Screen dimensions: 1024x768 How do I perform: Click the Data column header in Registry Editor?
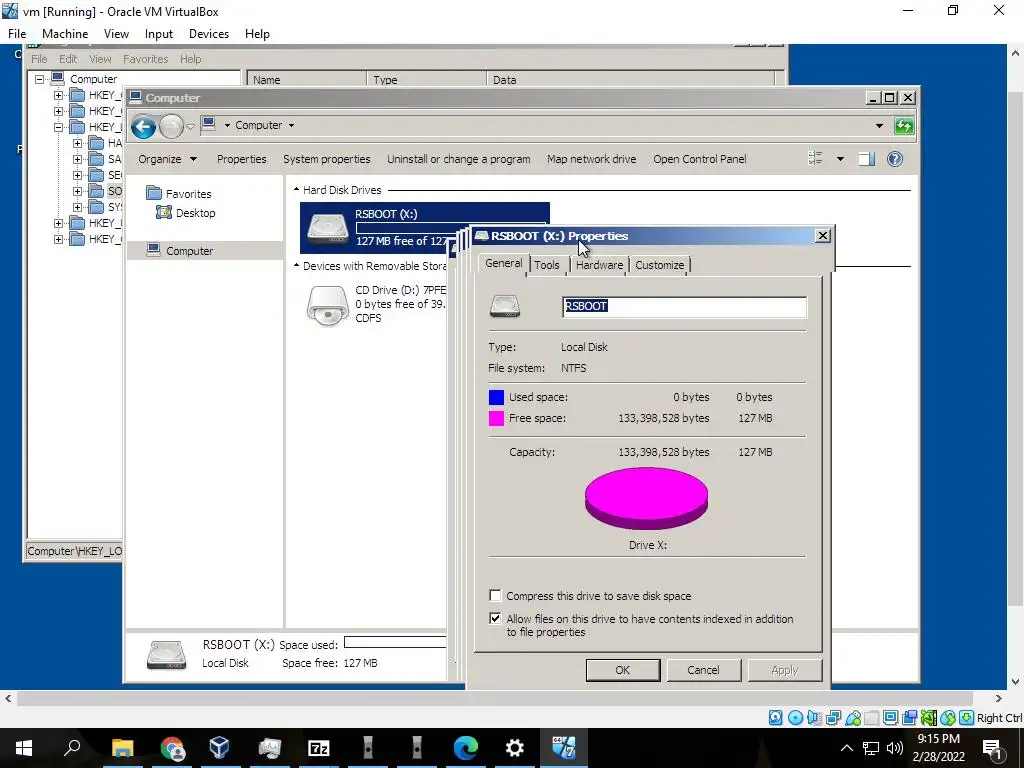pyautogui.click(x=630, y=80)
